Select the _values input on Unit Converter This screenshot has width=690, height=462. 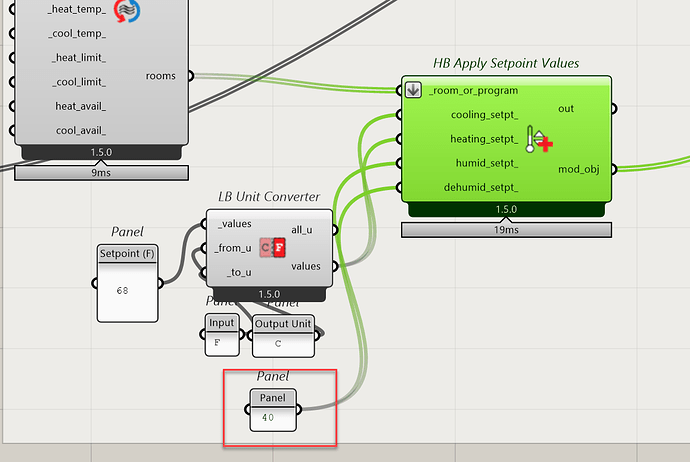233,224
